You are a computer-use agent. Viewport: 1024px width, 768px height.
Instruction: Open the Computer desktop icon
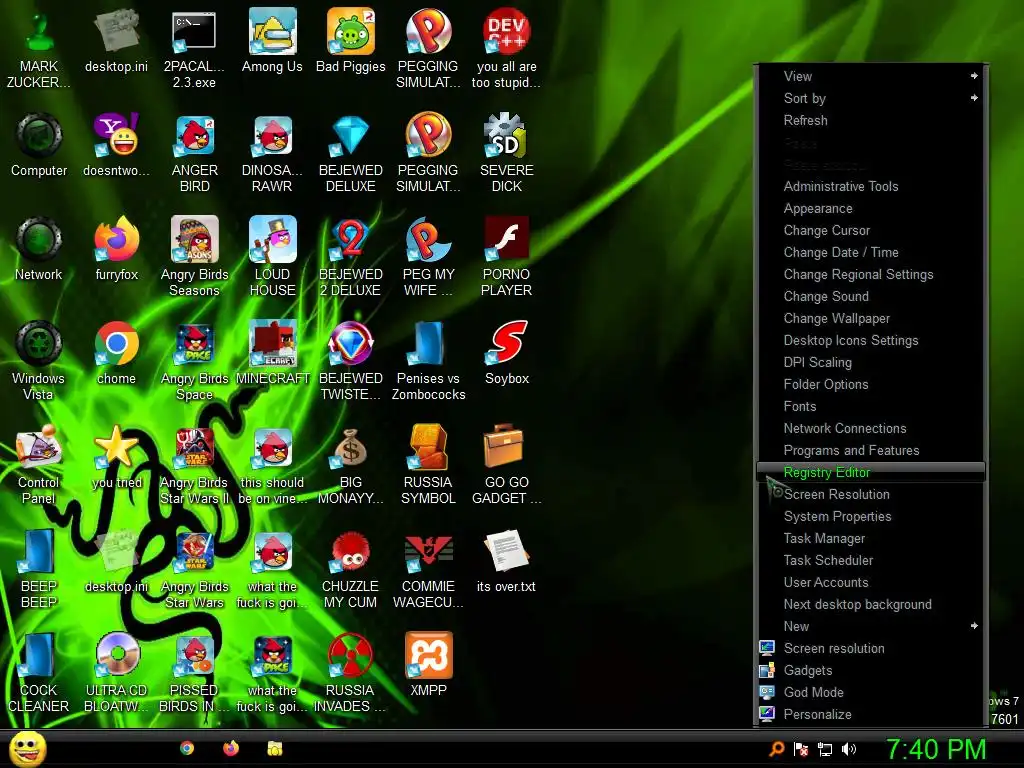click(x=39, y=145)
